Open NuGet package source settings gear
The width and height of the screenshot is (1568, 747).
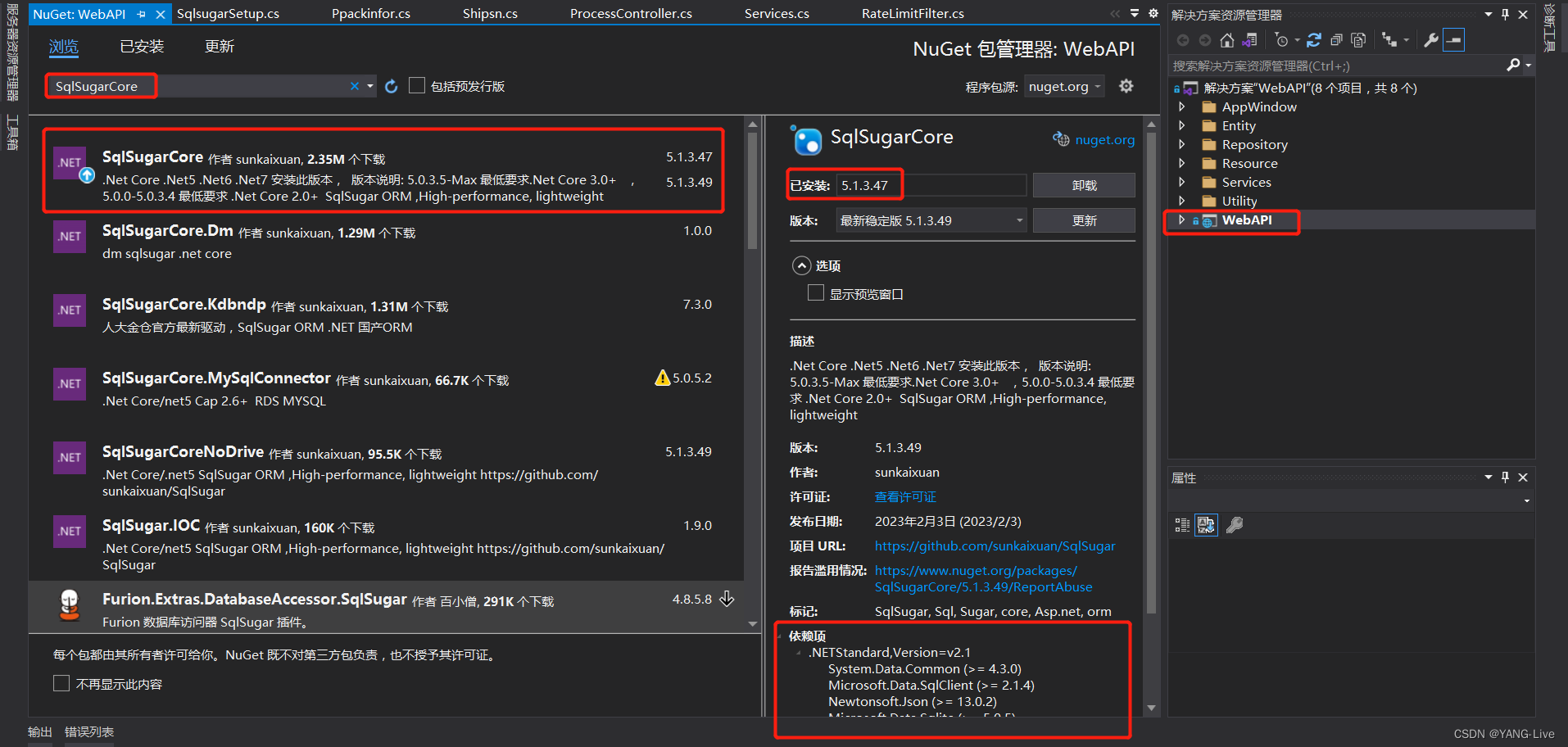point(1126,86)
